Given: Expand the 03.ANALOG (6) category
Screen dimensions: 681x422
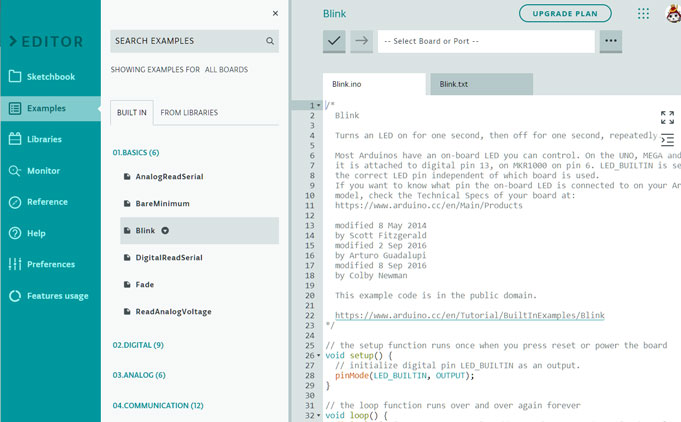Looking at the screenshot, I should [139, 375].
